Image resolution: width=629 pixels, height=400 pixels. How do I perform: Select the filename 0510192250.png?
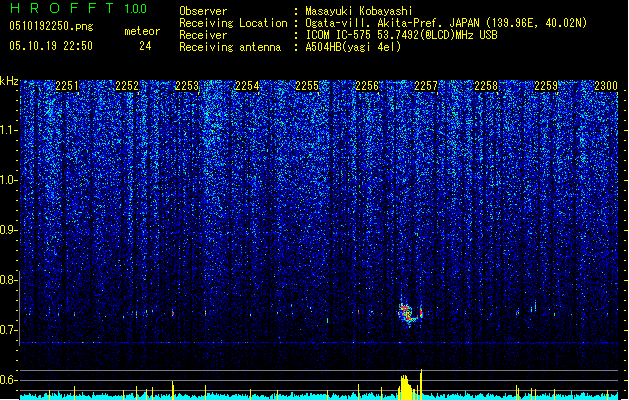pos(51,26)
